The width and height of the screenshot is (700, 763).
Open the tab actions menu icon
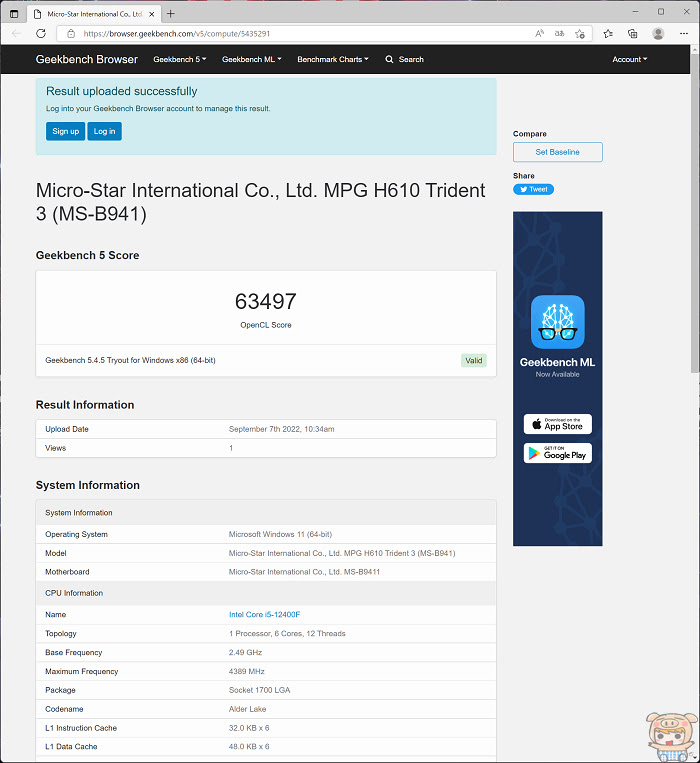point(14,14)
